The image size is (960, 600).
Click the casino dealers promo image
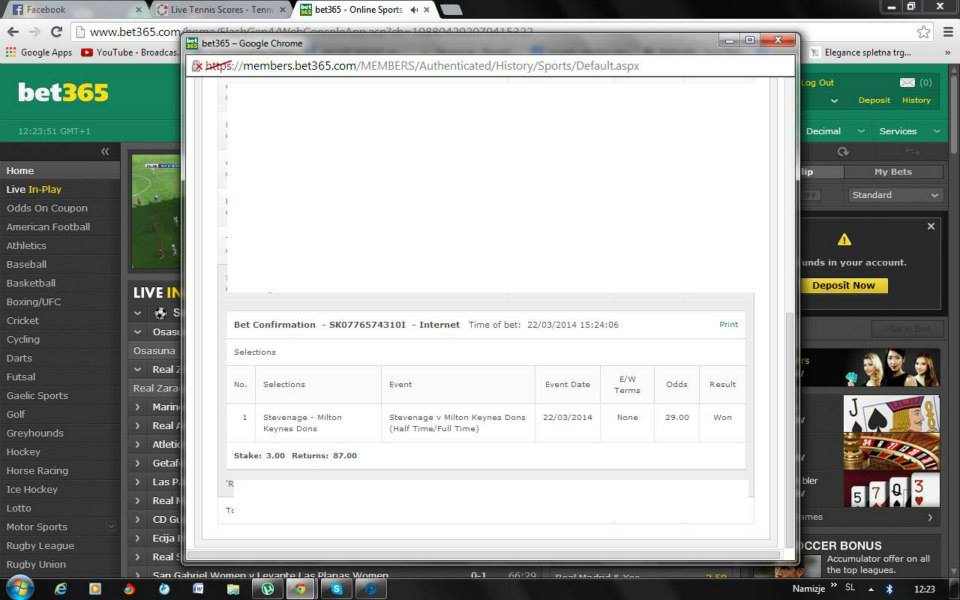(x=891, y=369)
